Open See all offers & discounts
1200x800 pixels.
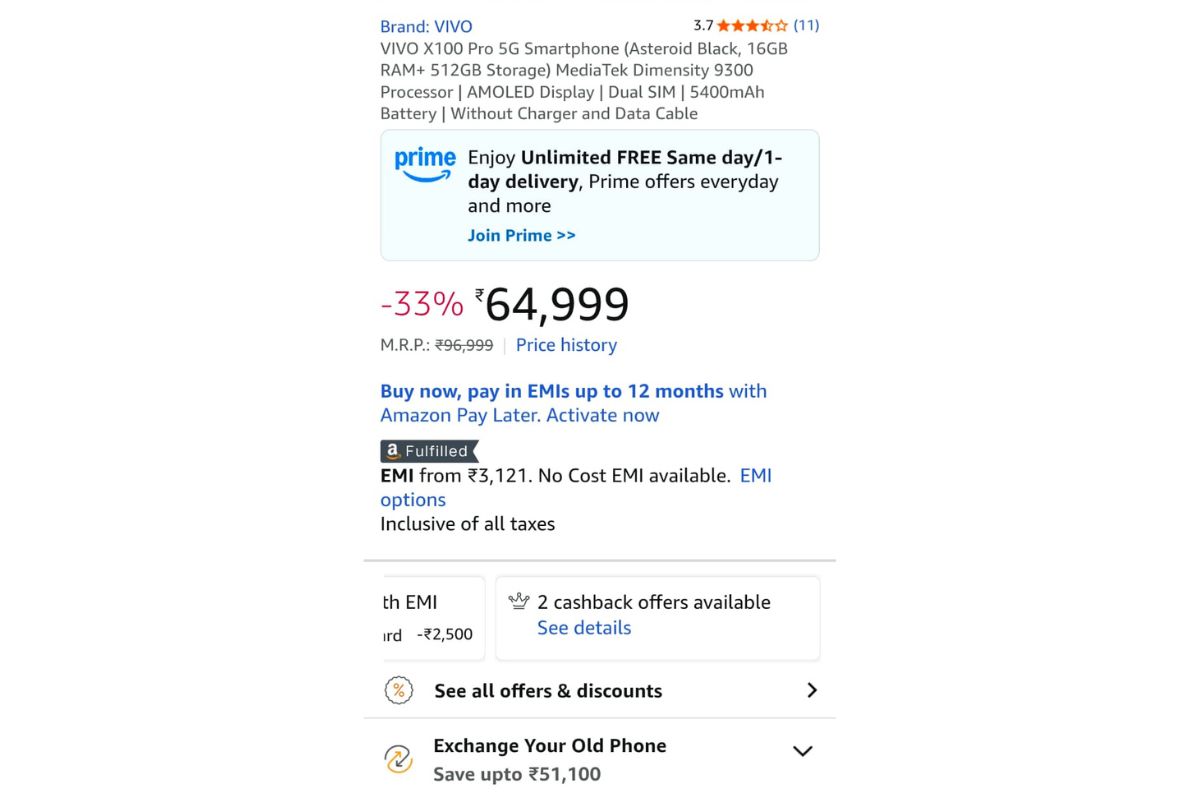pyautogui.click(x=548, y=691)
